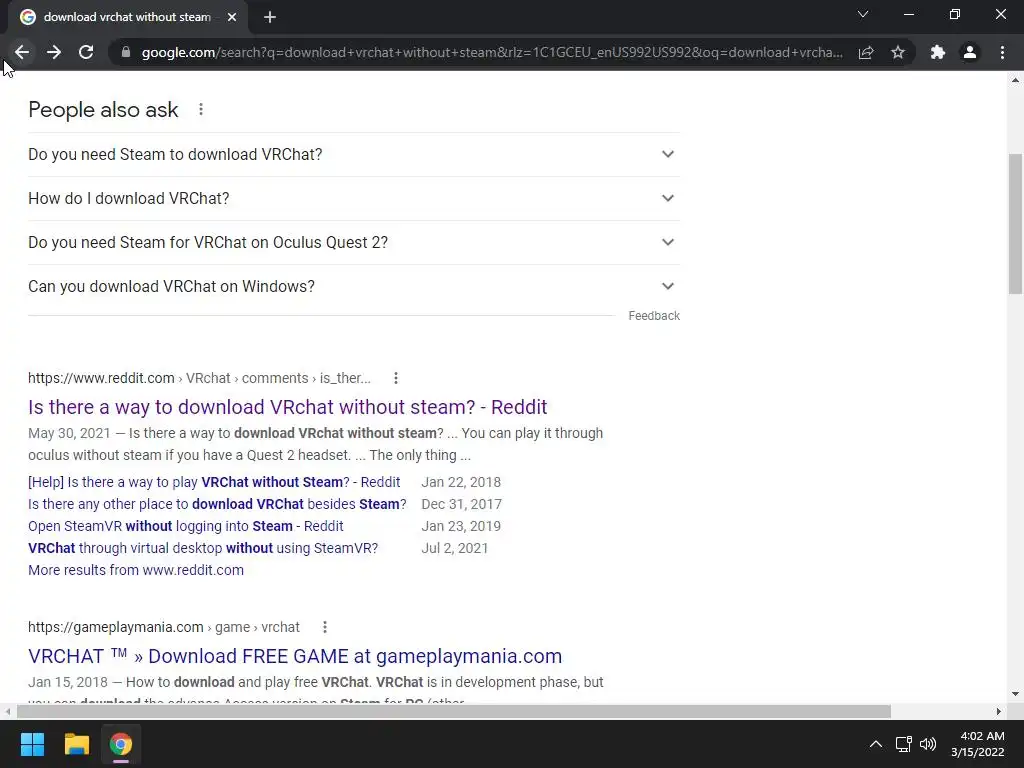
Task: Bookmark this page with the star icon
Action: (898, 52)
